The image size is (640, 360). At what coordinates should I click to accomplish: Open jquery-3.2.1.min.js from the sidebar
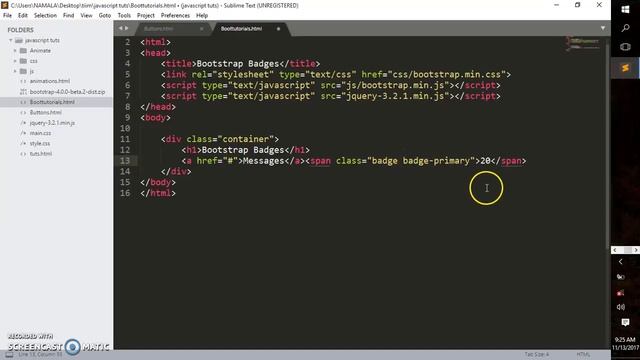[52, 123]
